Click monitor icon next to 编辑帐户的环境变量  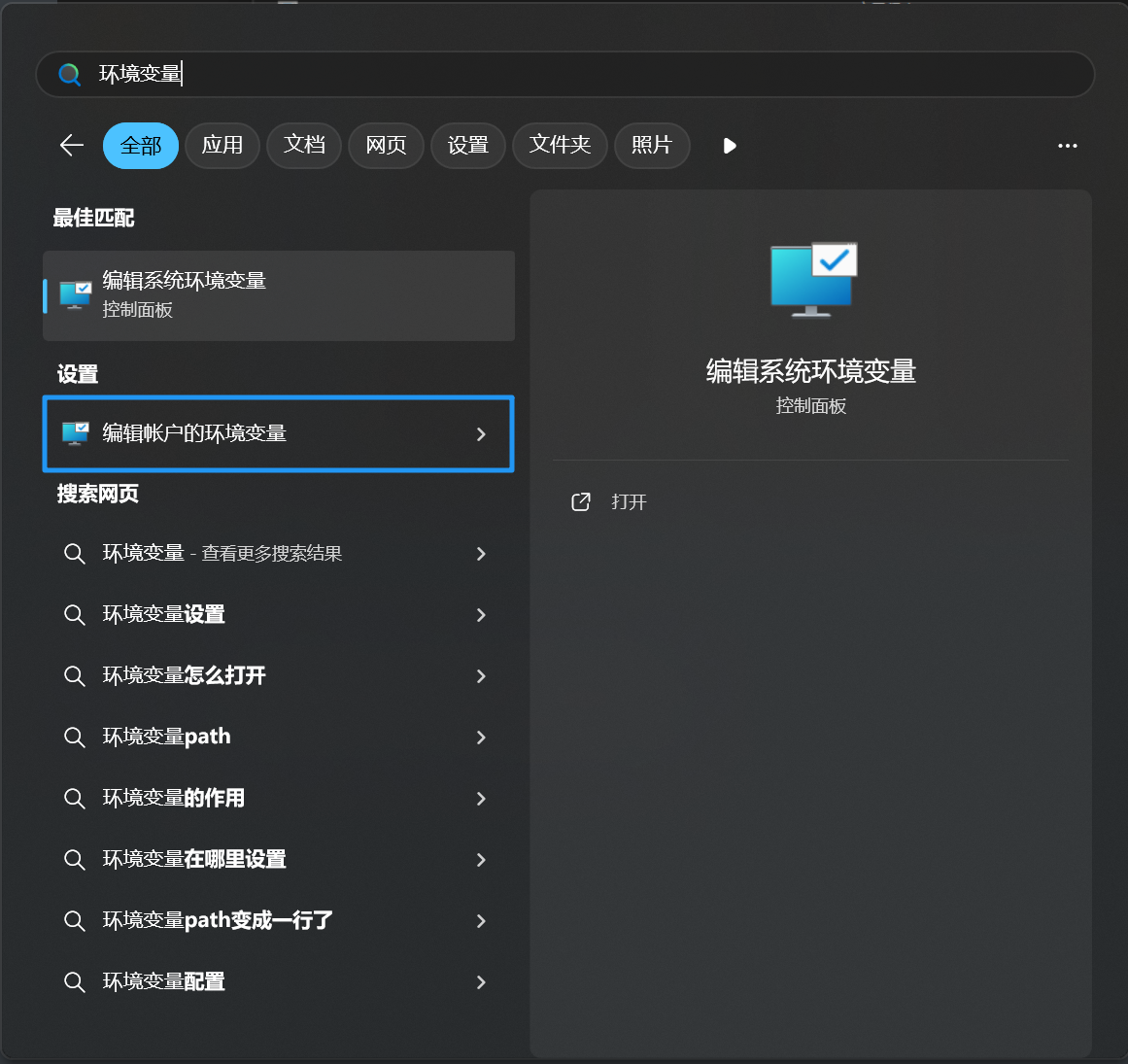pos(75,433)
